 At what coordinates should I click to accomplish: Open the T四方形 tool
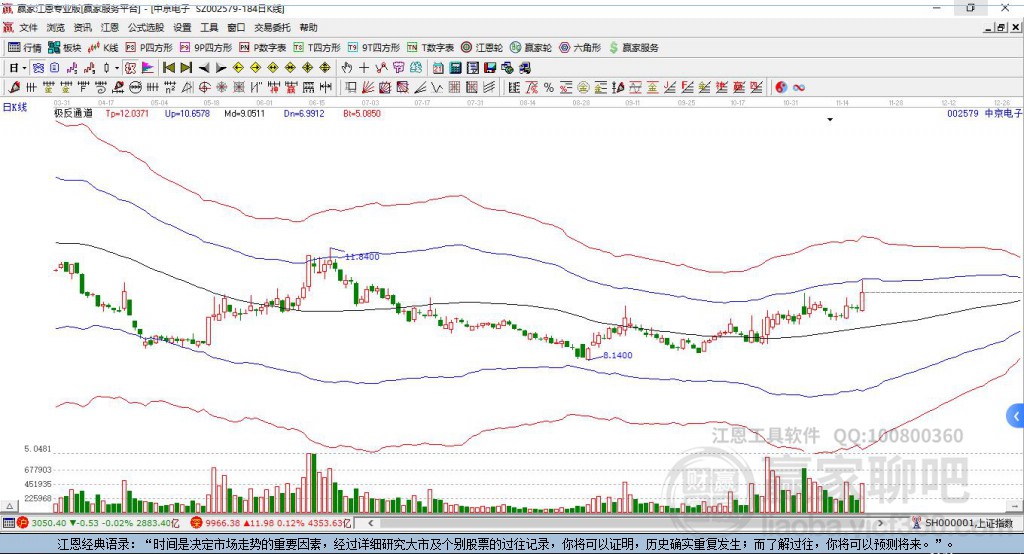coord(317,48)
